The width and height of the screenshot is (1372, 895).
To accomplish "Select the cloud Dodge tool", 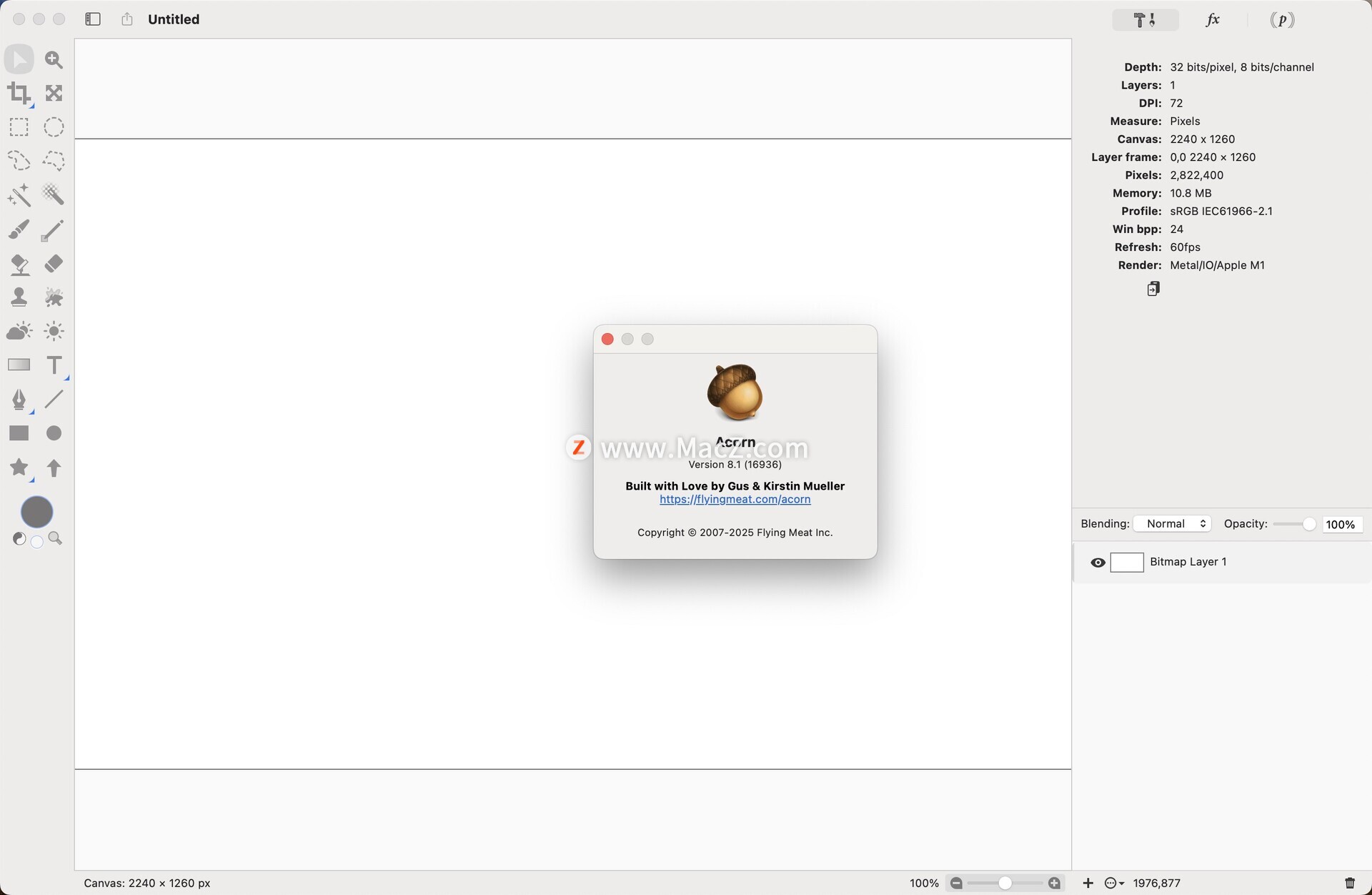I will tap(19, 331).
